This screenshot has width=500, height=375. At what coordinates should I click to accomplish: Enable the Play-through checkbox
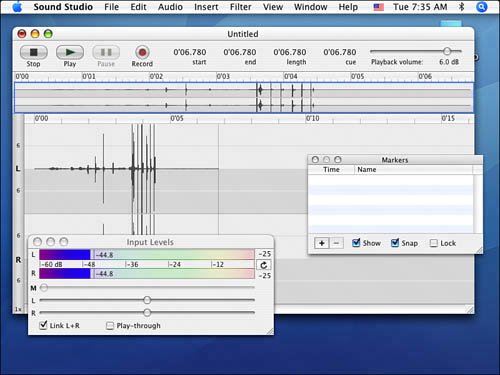110,326
